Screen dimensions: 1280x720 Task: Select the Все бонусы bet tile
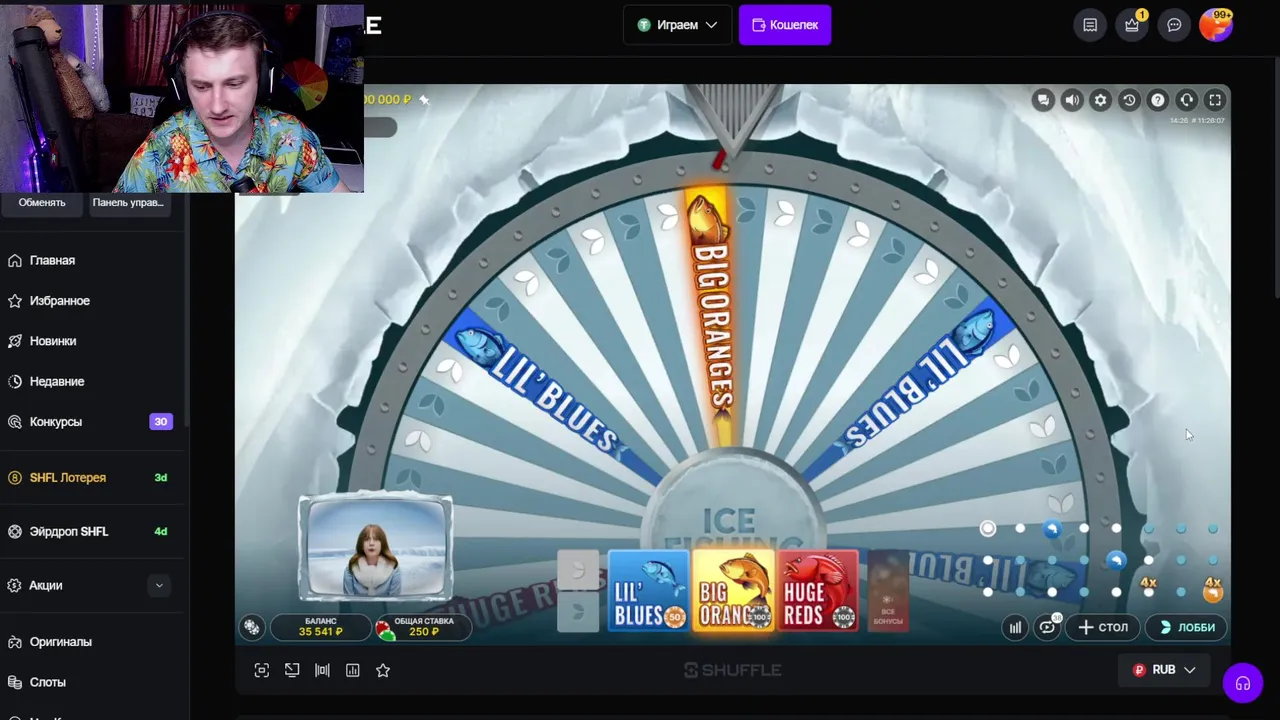coord(887,591)
